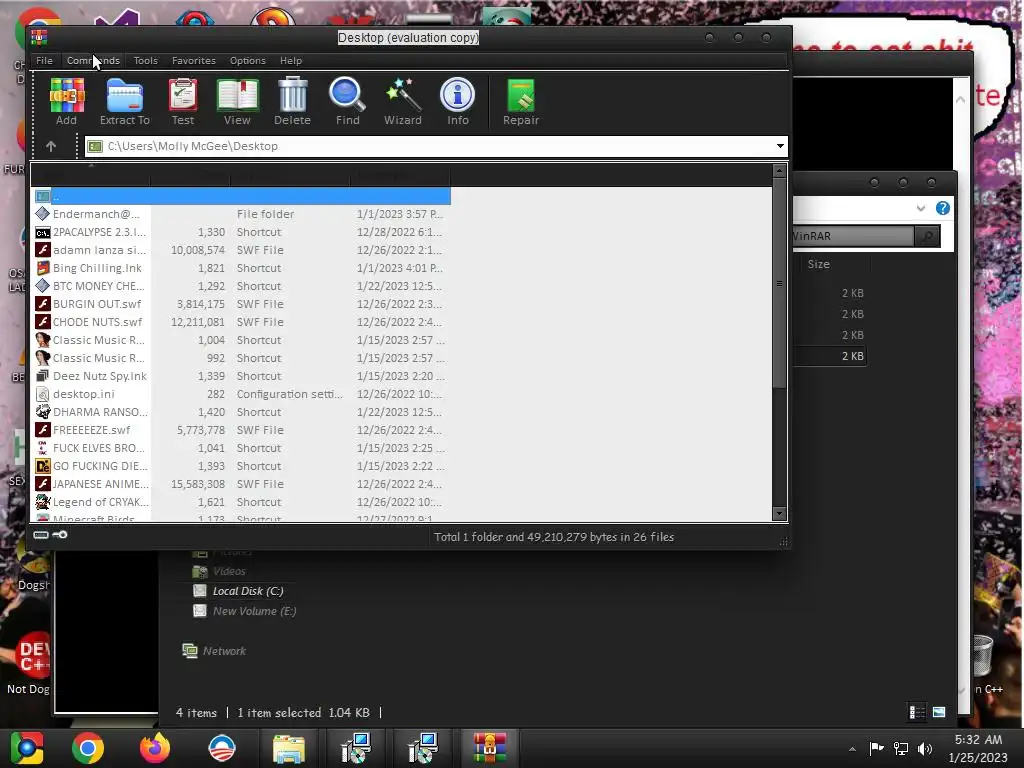Screen dimensions: 1024x768
Task: Click the file list vertical scrollbar thumb
Action: [779, 283]
